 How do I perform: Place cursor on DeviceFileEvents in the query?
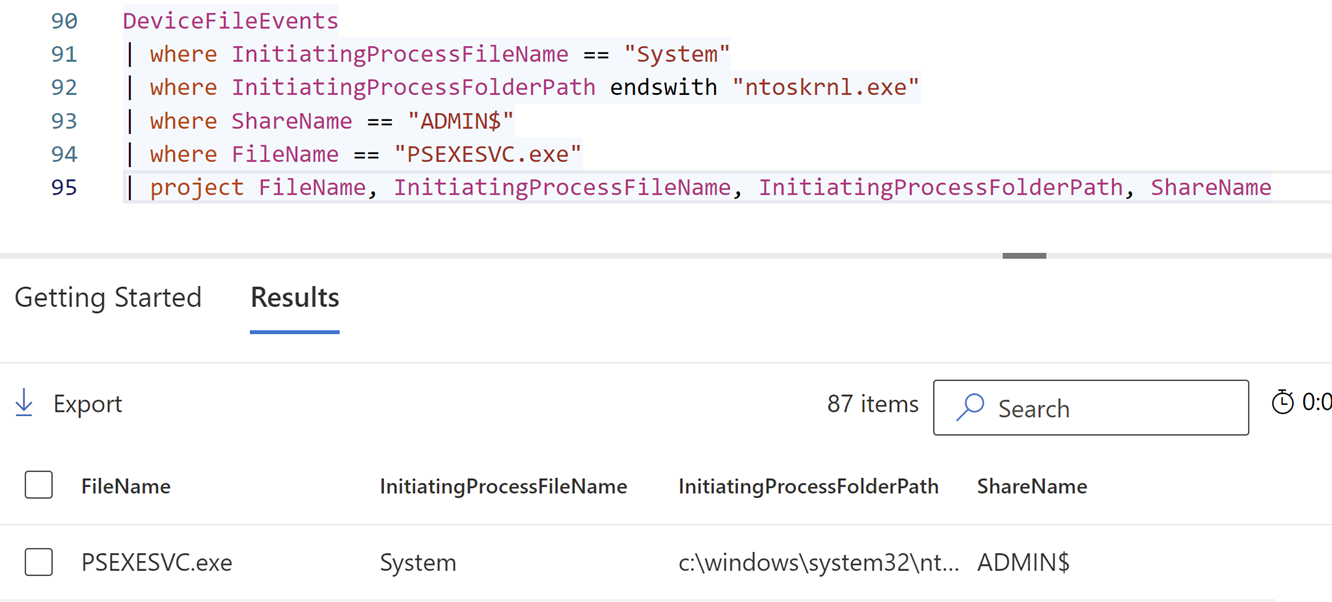tap(230, 21)
